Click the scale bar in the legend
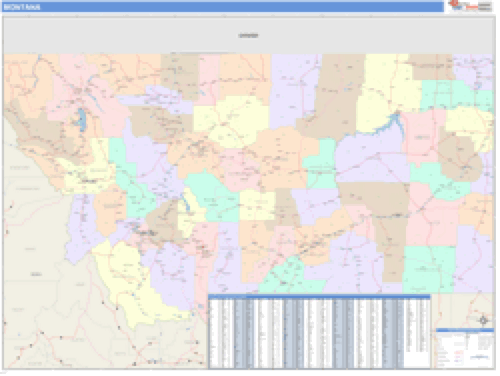This screenshot has width=500, height=376. coord(479,357)
